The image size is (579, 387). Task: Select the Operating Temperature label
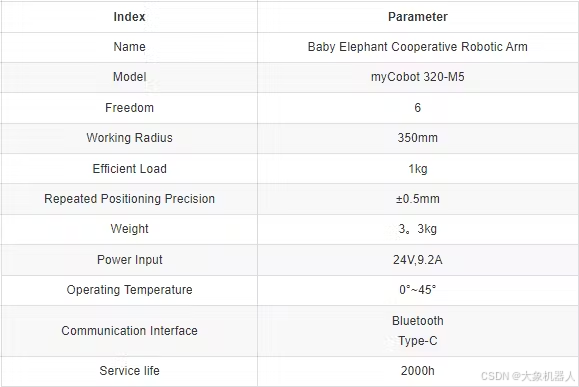click(129, 290)
